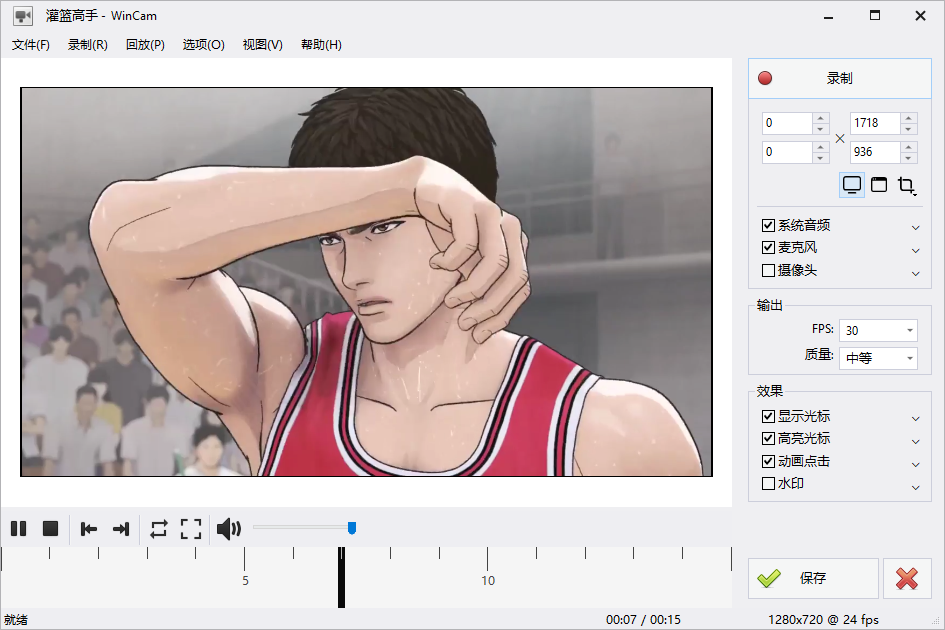Image resolution: width=945 pixels, height=630 pixels.
Task: Enable the 水印 checkbox
Action: (768, 484)
